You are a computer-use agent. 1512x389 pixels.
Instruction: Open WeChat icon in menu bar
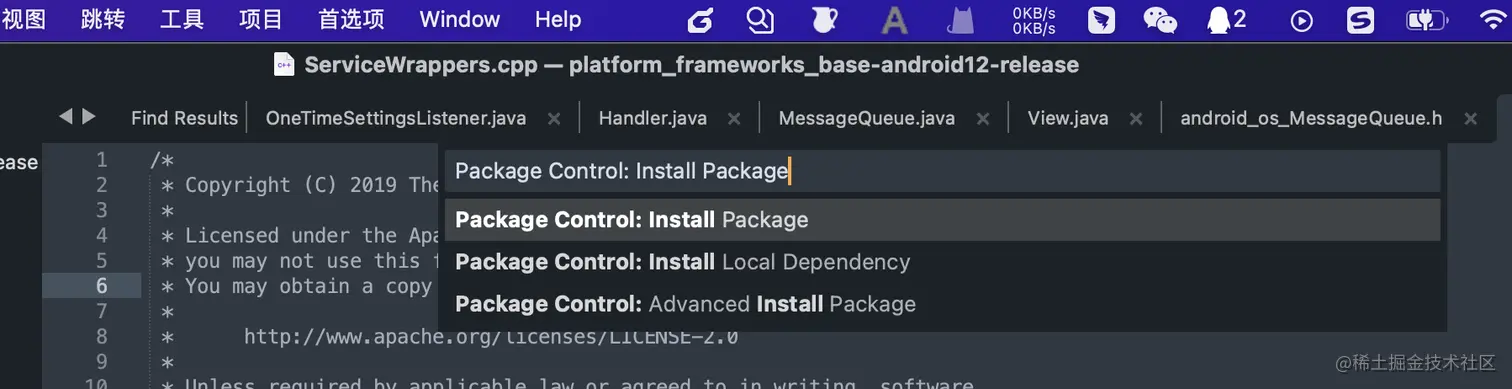[1160, 19]
